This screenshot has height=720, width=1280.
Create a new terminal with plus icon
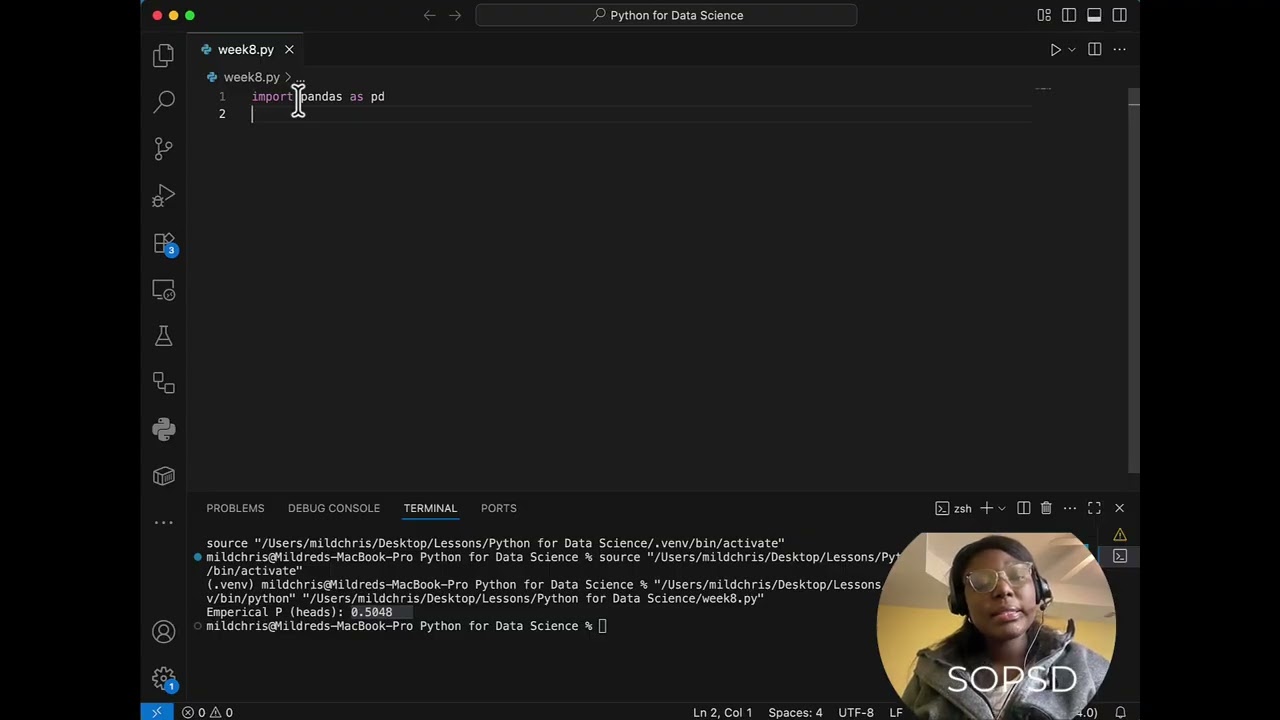[x=986, y=508]
